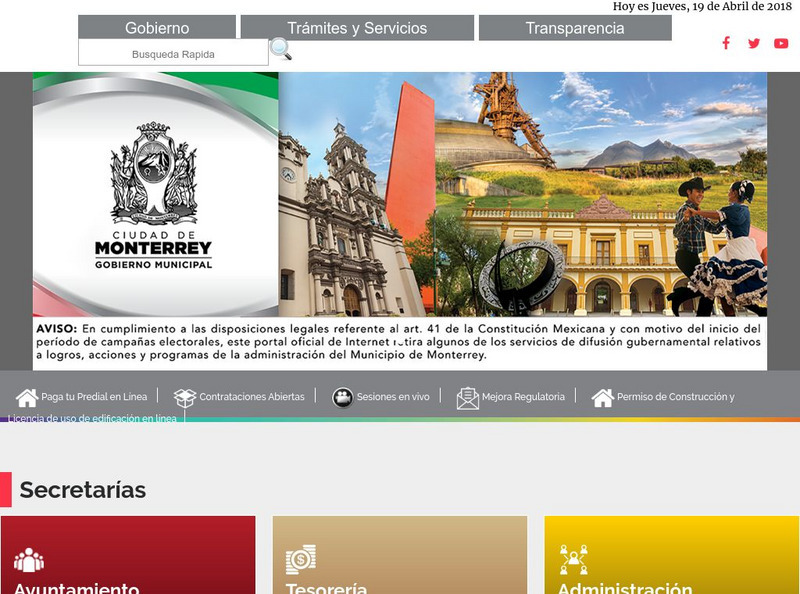Viewport: 800px width, 594px height.
Task: Select the Ayuntamiento people icon
Action: tap(31, 556)
